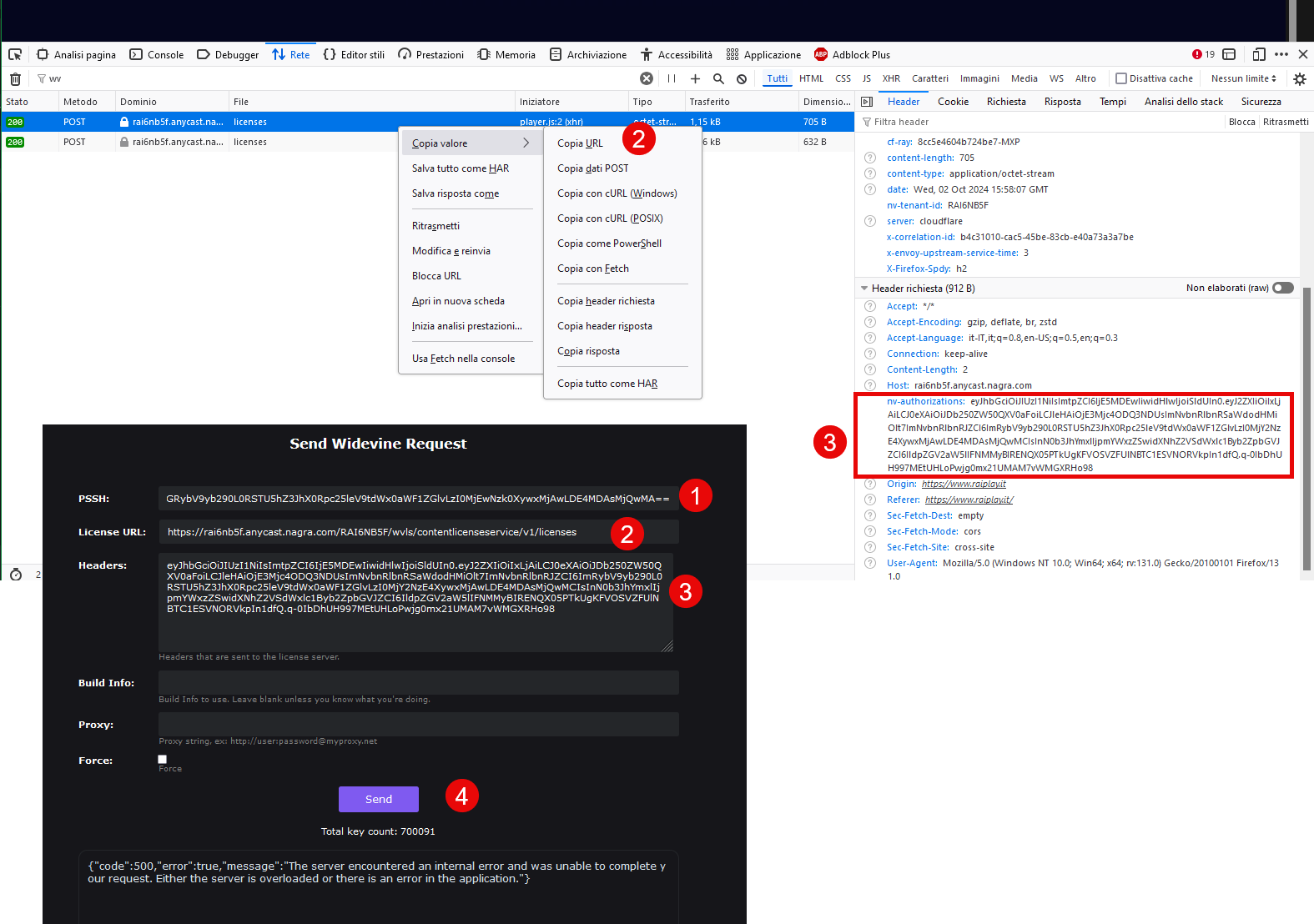Click Blocca button in header filter
The image size is (1314, 924).
(1241, 122)
